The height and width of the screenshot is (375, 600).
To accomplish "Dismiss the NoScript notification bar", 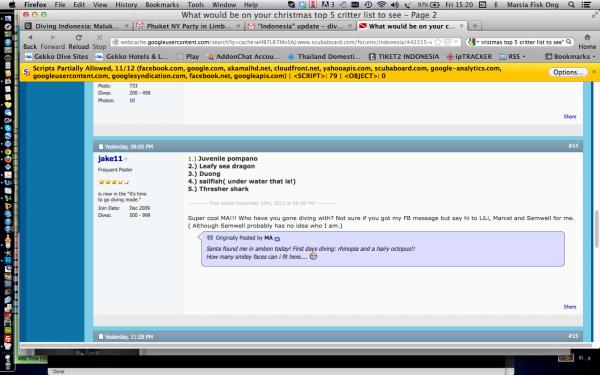I will click(594, 72).
